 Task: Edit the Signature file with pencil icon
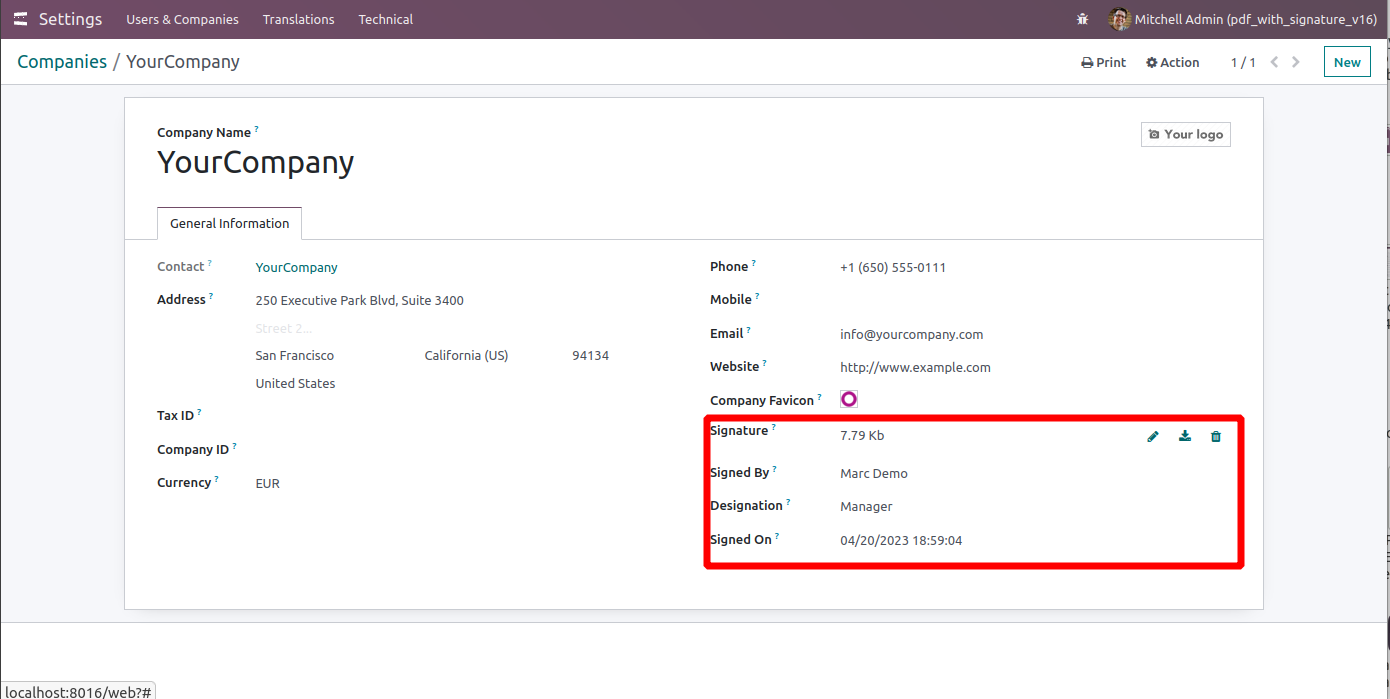coord(1153,436)
